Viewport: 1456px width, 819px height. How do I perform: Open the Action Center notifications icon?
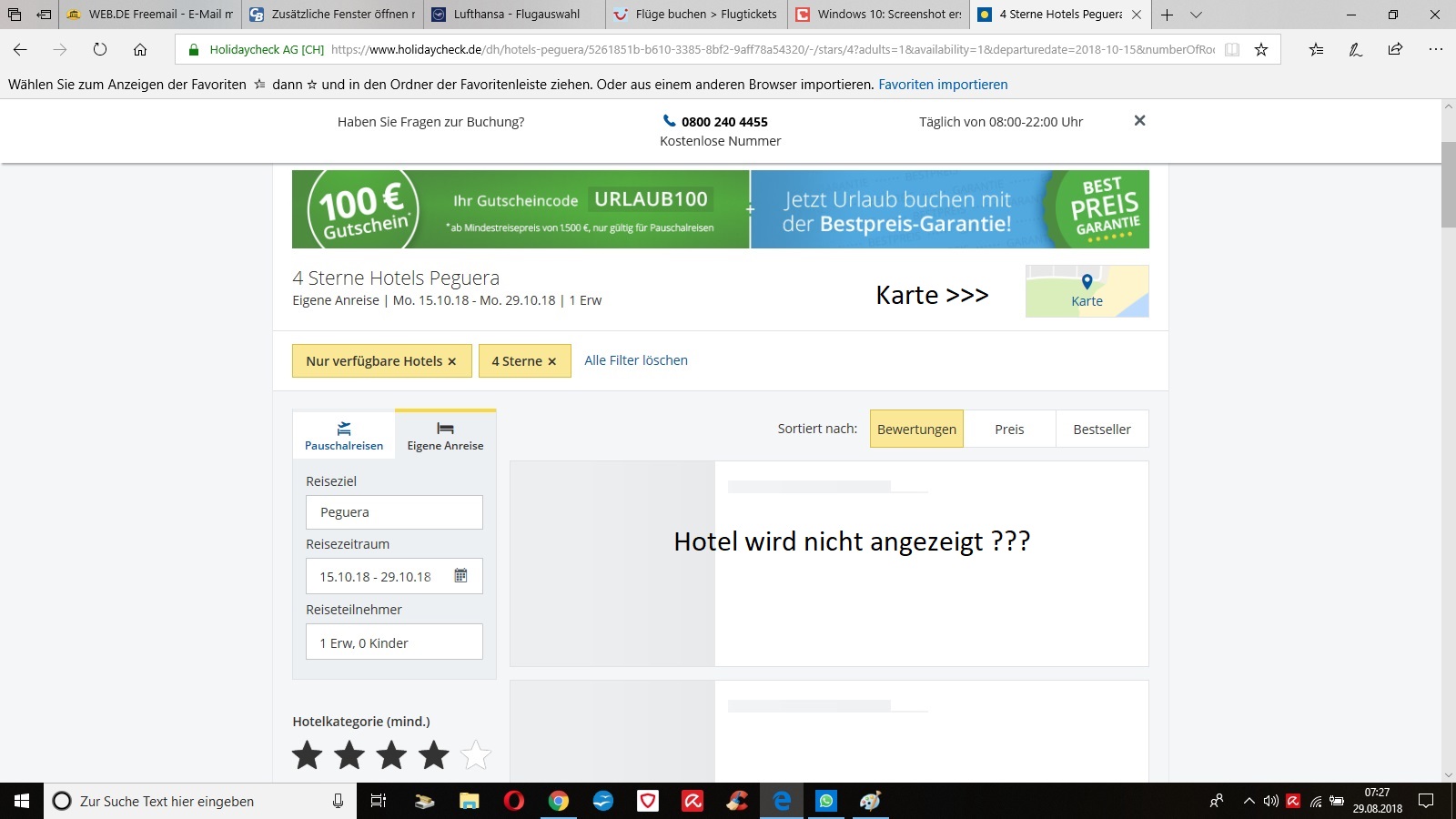(1426, 801)
